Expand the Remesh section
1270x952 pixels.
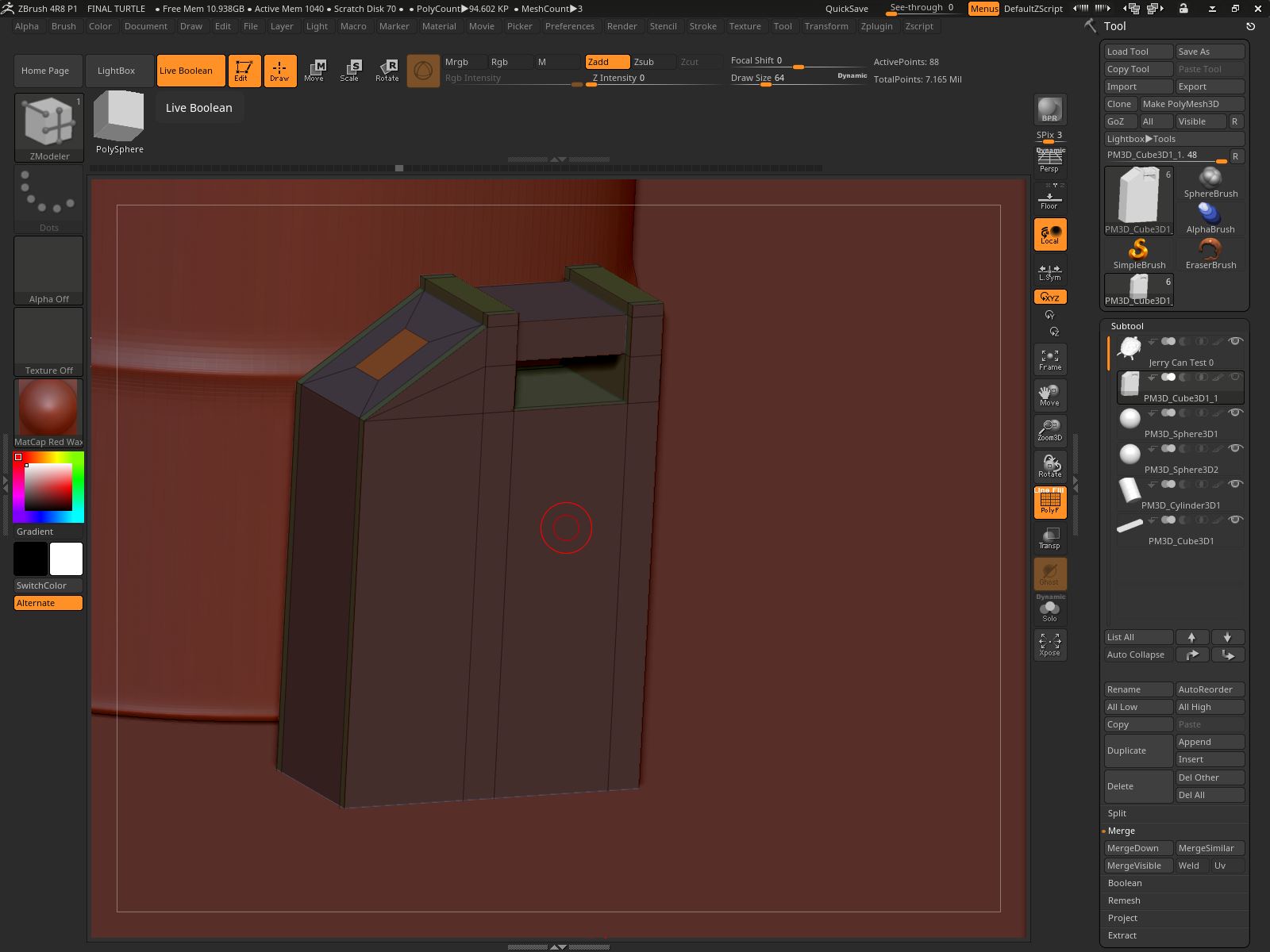[x=1124, y=900]
